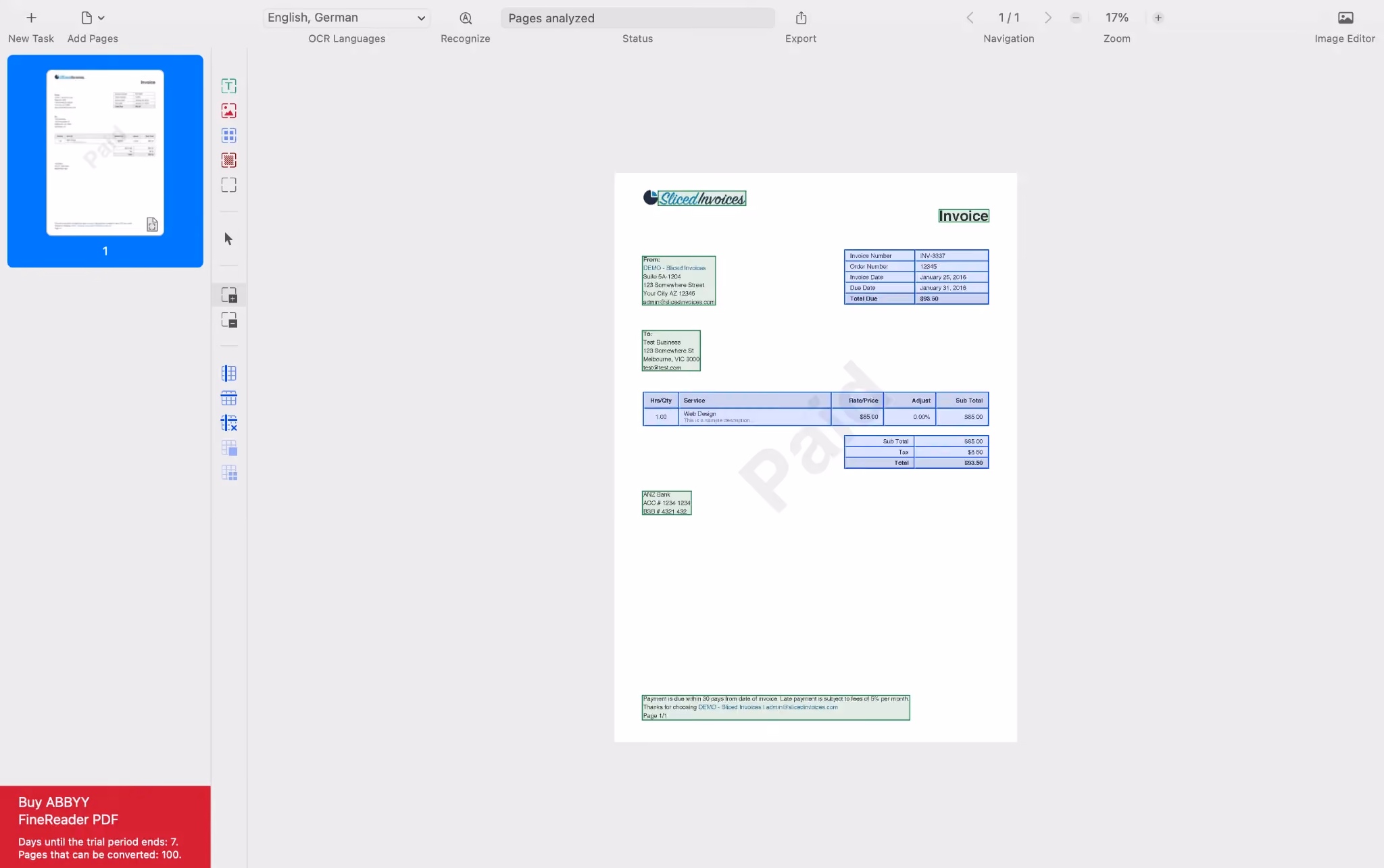This screenshot has height=868, width=1384.
Task: Click the Tax label in totals table
Action: tap(879, 452)
